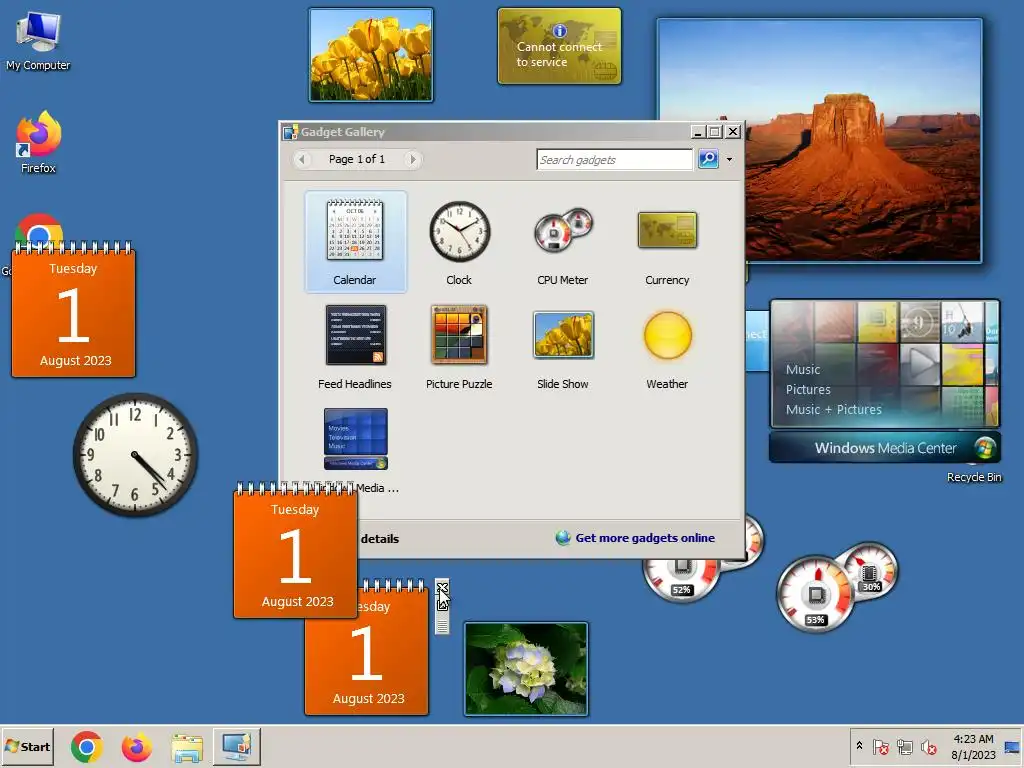The height and width of the screenshot is (768, 1024).
Task: Click the calendar gadget below the Chrome icon
Action: tap(73, 310)
